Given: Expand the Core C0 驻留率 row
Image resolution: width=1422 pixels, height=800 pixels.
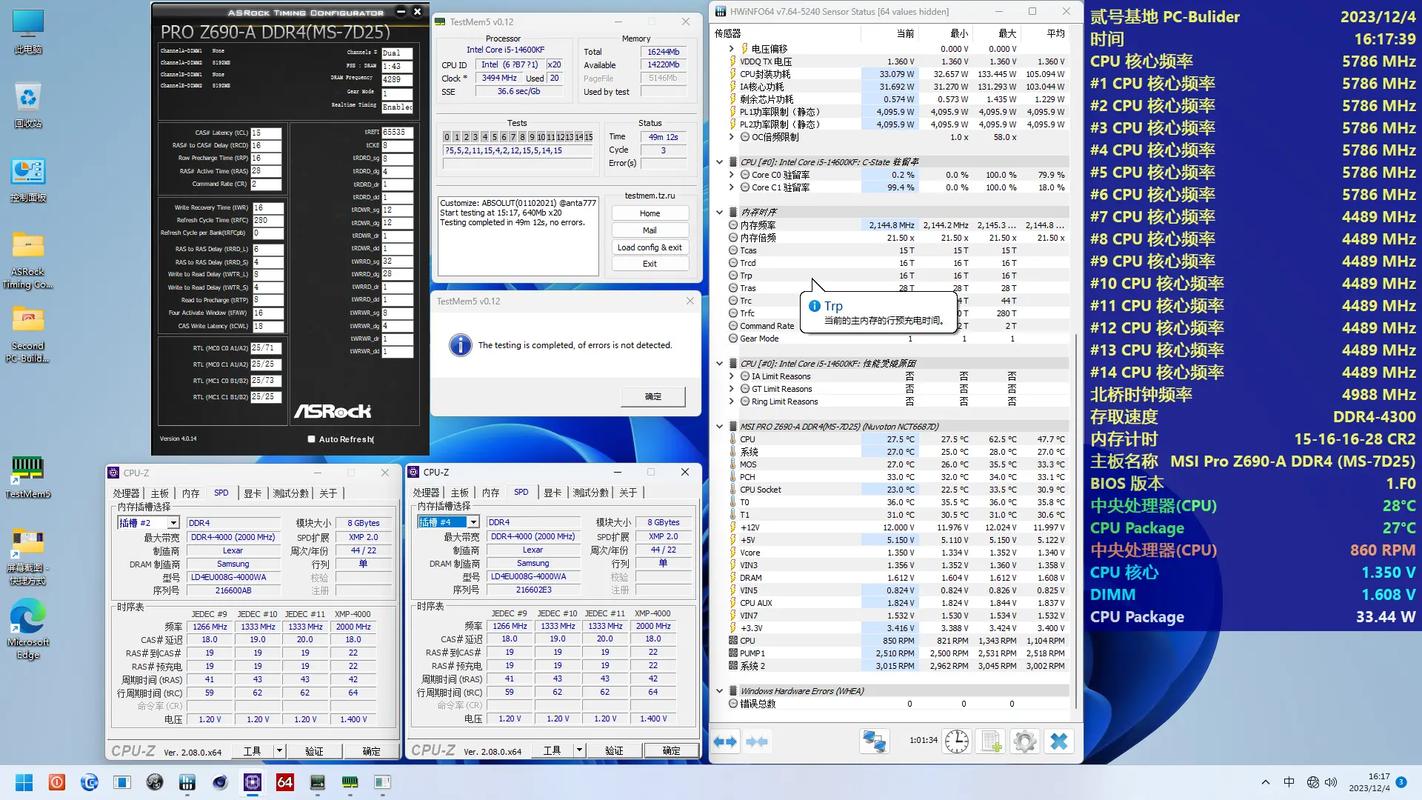Looking at the screenshot, I should coord(731,175).
